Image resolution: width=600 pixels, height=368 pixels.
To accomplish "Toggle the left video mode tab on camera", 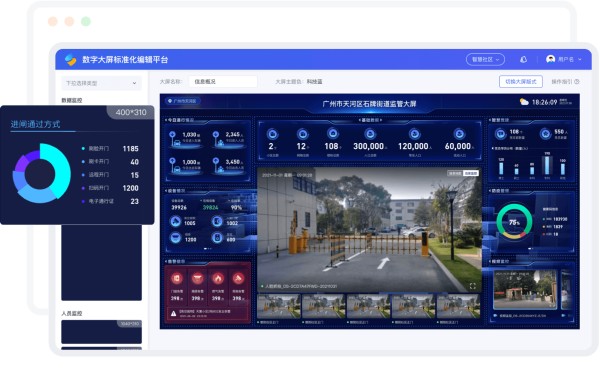I will [x=455, y=173].
